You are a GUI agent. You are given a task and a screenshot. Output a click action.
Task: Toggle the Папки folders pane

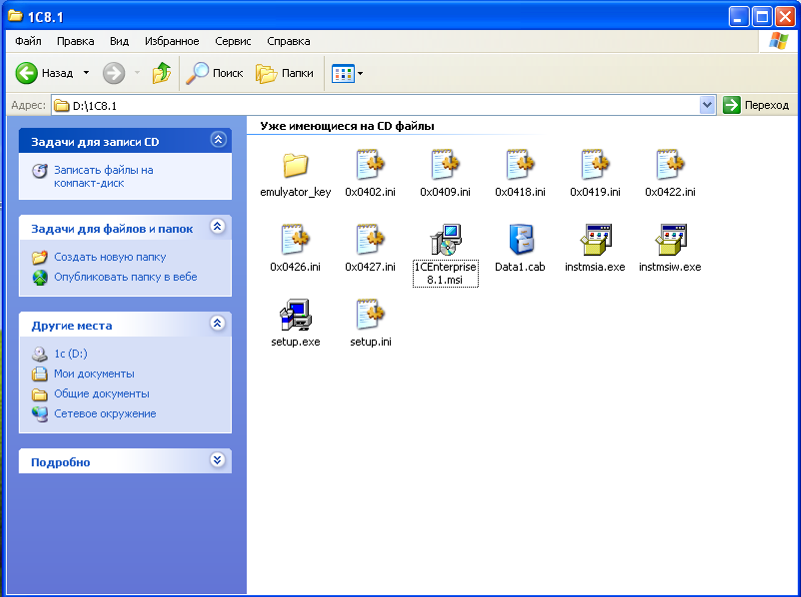tap(285, 73)
